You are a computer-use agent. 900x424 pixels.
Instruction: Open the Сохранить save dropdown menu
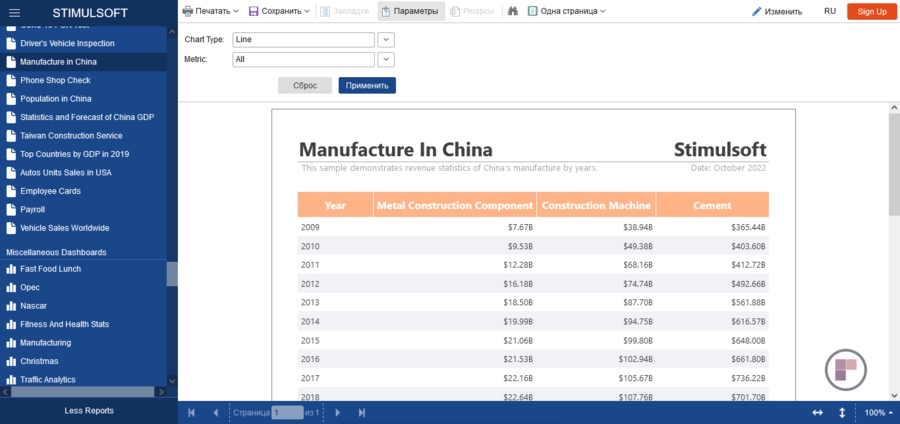click(279, 11)
